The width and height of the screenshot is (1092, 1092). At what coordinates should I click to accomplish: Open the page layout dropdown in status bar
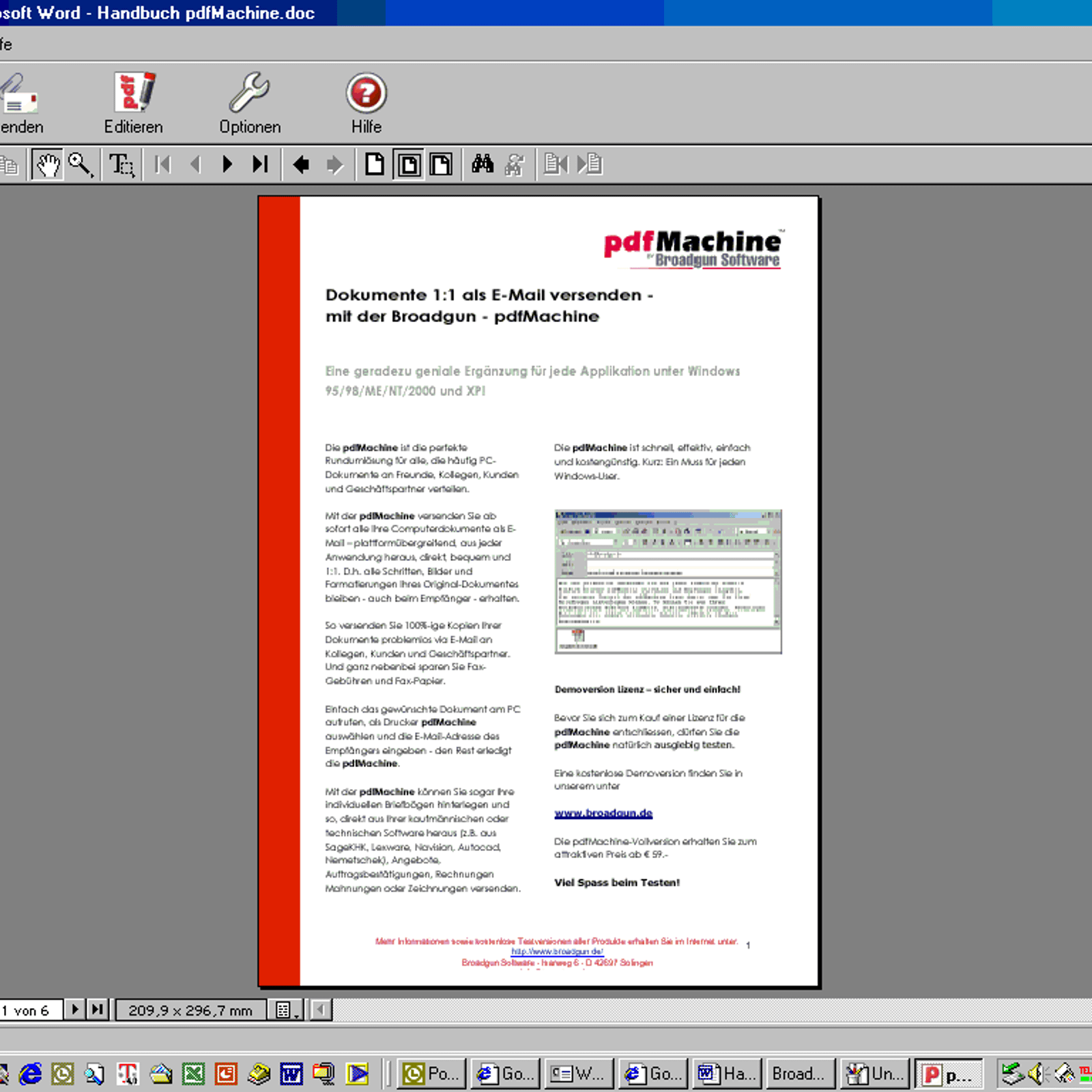click(286, 1010)
